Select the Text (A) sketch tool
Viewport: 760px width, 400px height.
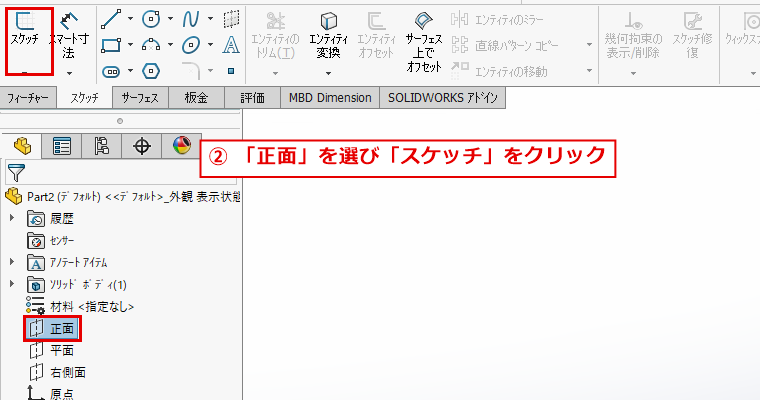click(231, 45)
